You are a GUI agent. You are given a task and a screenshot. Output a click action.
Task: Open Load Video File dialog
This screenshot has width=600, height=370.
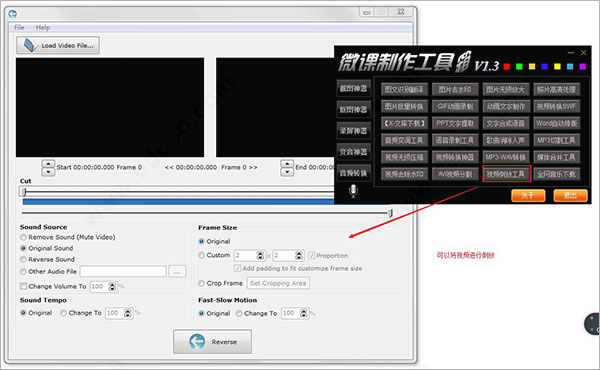pyautogui.click(x=58, y=45)
